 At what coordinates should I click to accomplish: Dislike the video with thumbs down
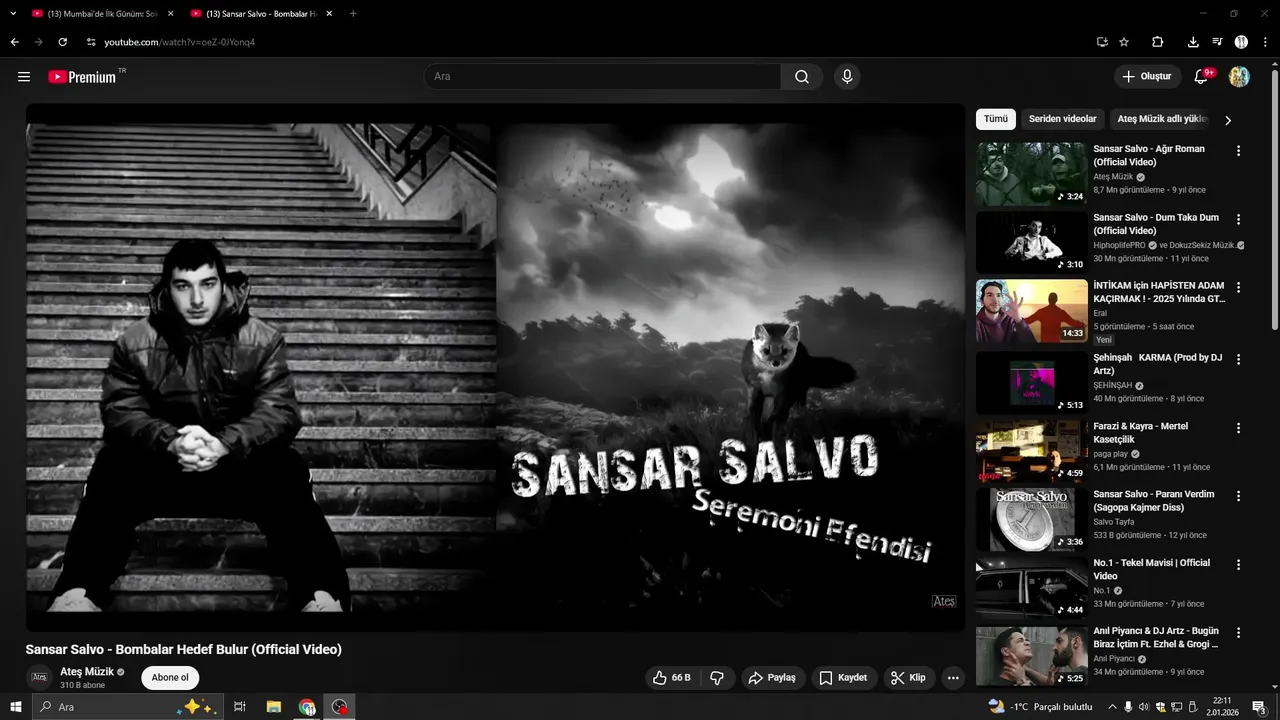[x=717, y=678]
